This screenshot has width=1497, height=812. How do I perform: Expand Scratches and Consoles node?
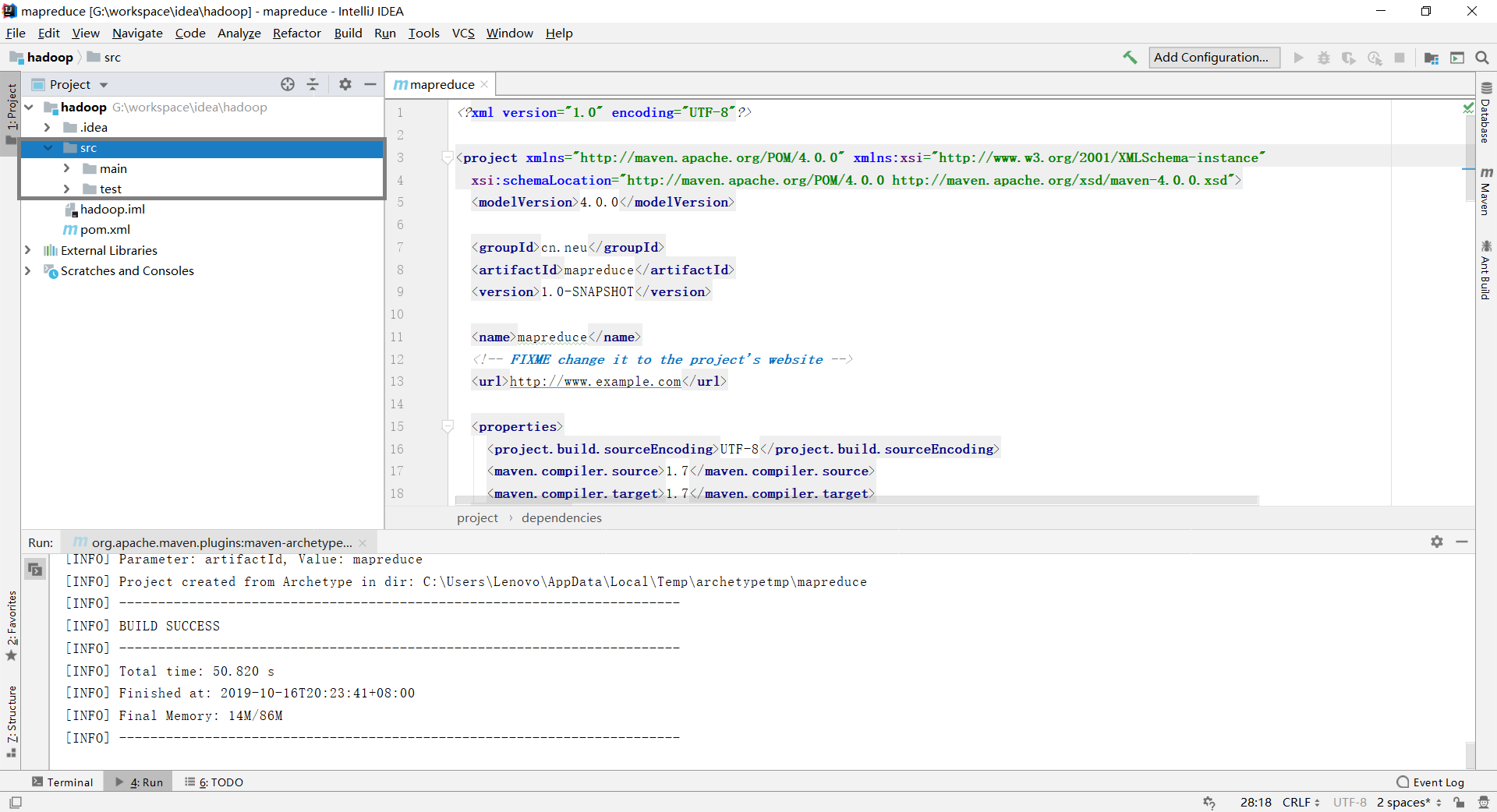[28, 270]
